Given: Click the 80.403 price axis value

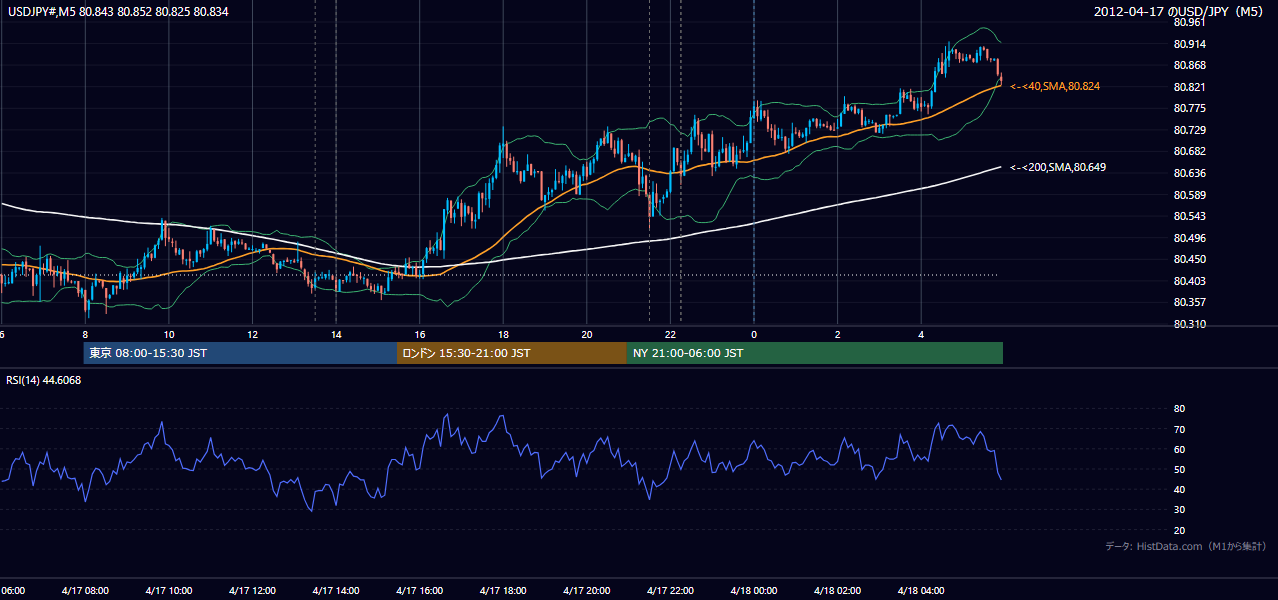Looking at the screenshot, I should point(1188,281).
